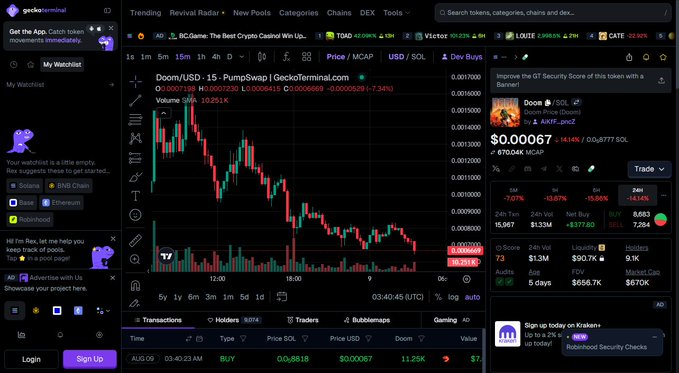Open the candlestick chart type selector
This screenshot has height=373, width=679.
click(262, 57)
